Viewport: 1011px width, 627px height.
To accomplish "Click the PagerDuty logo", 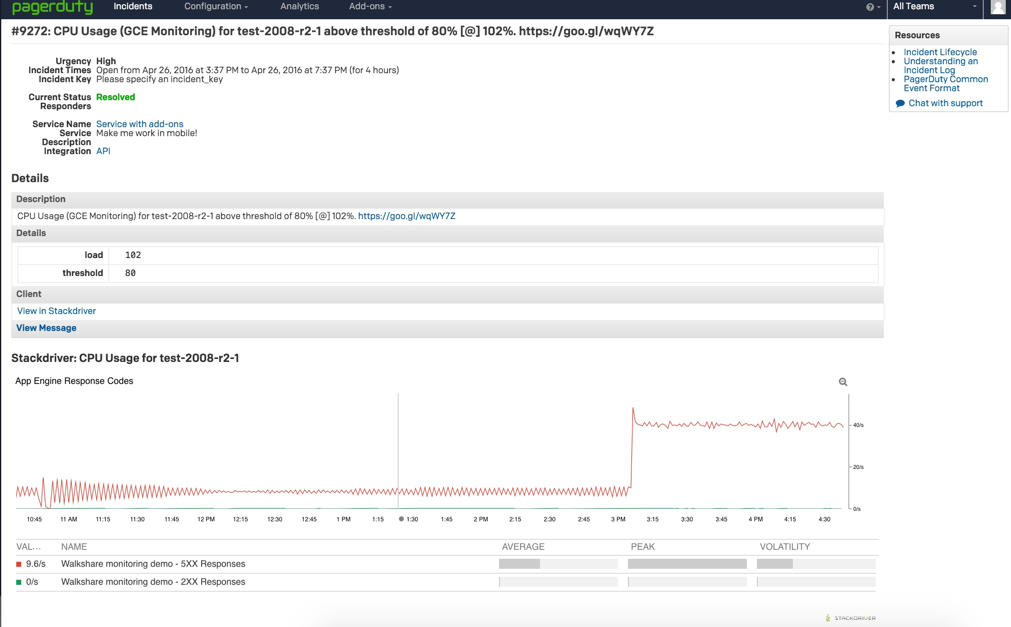I will (x=52, y=8).
